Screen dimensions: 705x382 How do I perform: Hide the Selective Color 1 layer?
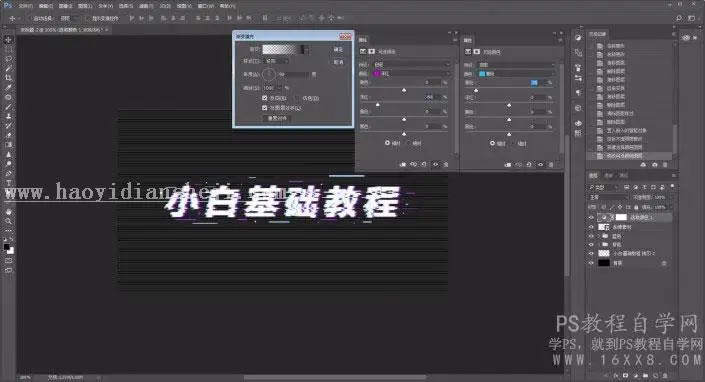click(591, 217)
